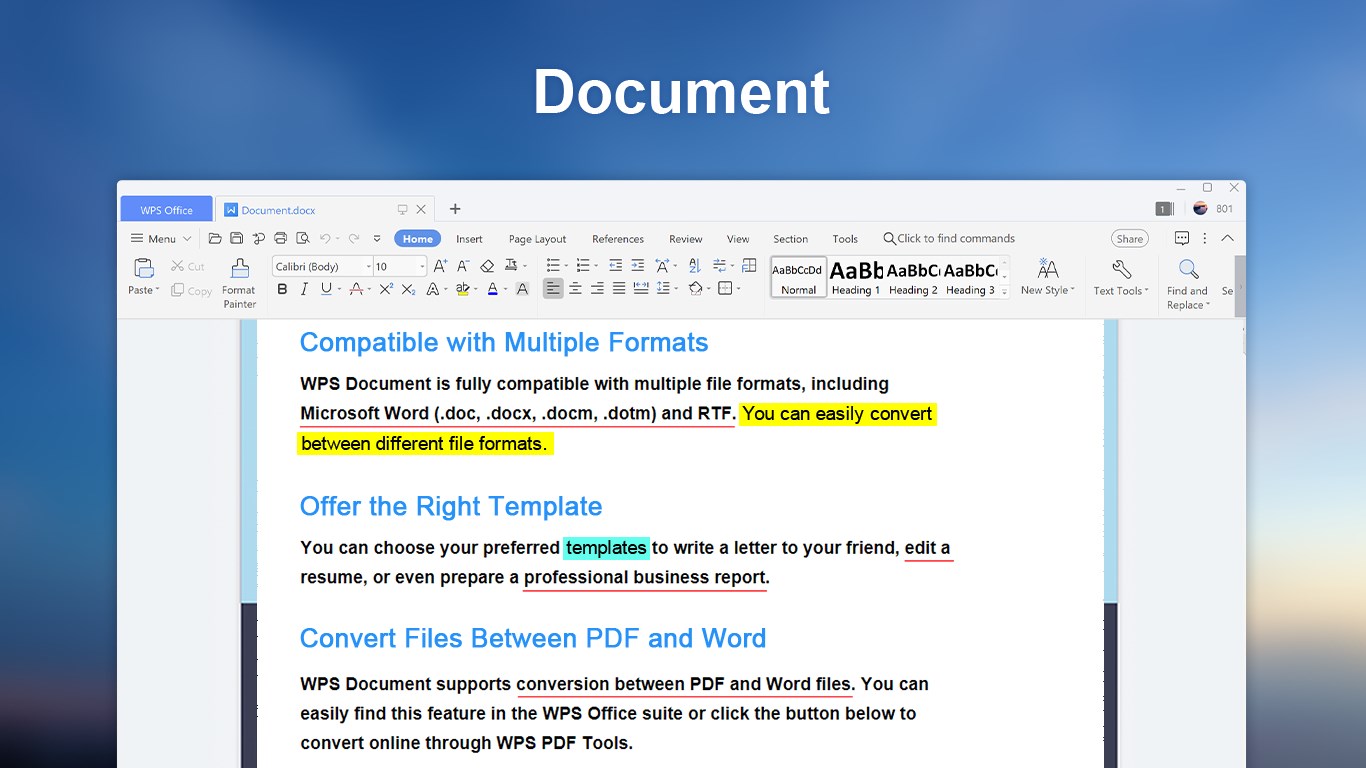Click the user avatar icon near 801
Viewport: 1366px width, 768px height.
click(1201, 208)
